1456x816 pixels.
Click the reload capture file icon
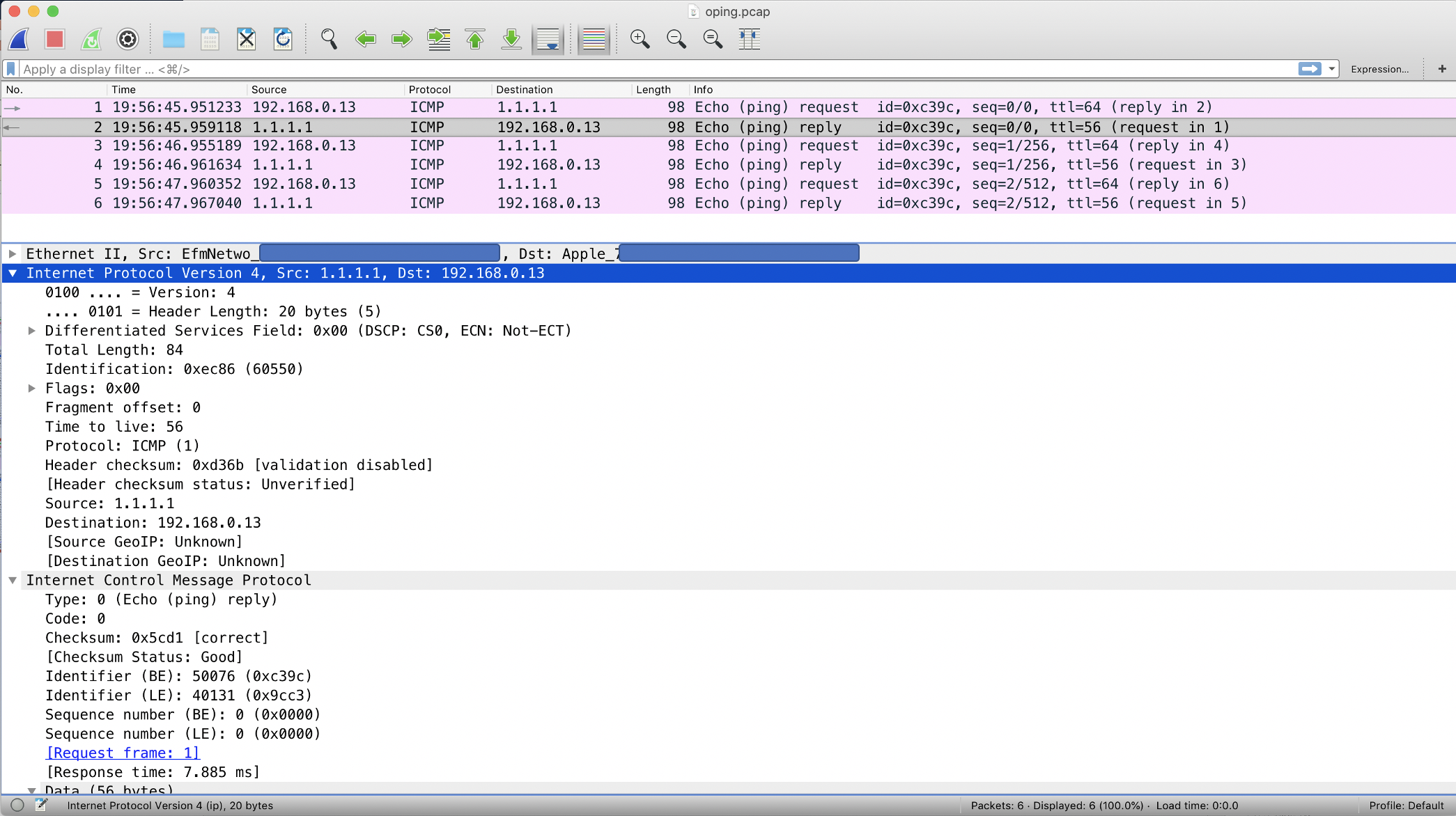283,39
